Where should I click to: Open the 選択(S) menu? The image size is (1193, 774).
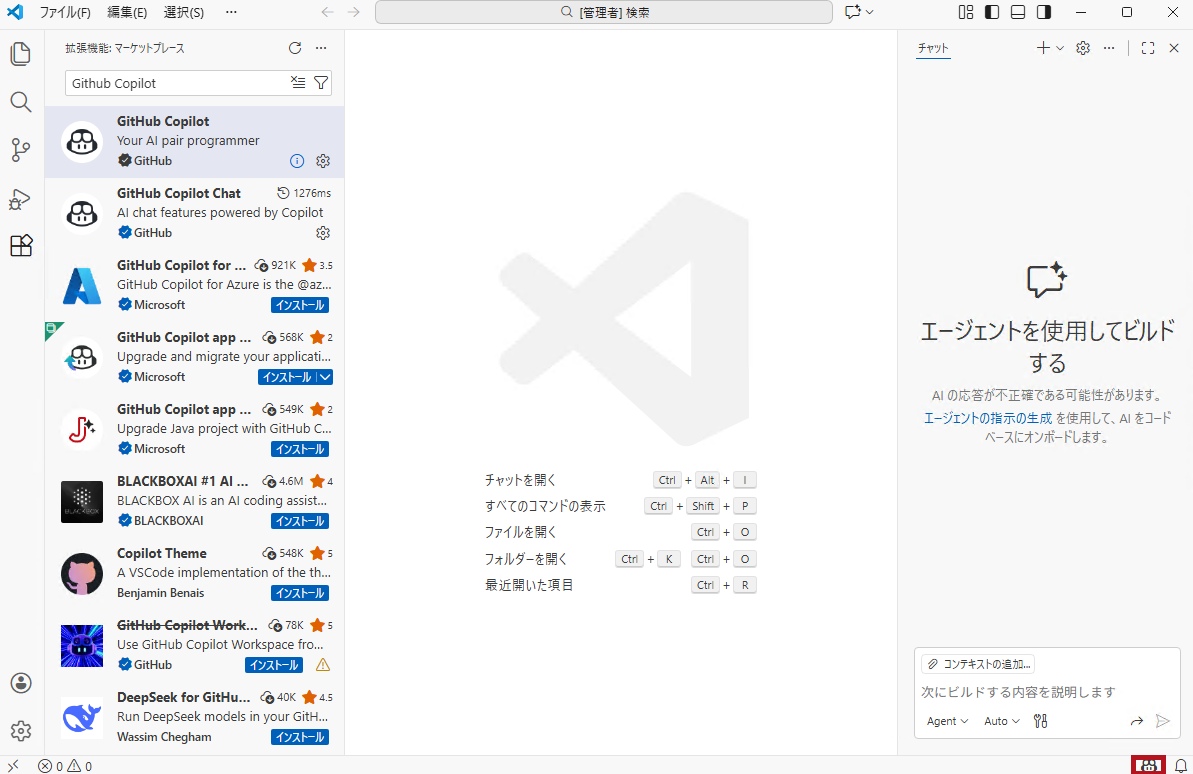[x=183, y=12]
